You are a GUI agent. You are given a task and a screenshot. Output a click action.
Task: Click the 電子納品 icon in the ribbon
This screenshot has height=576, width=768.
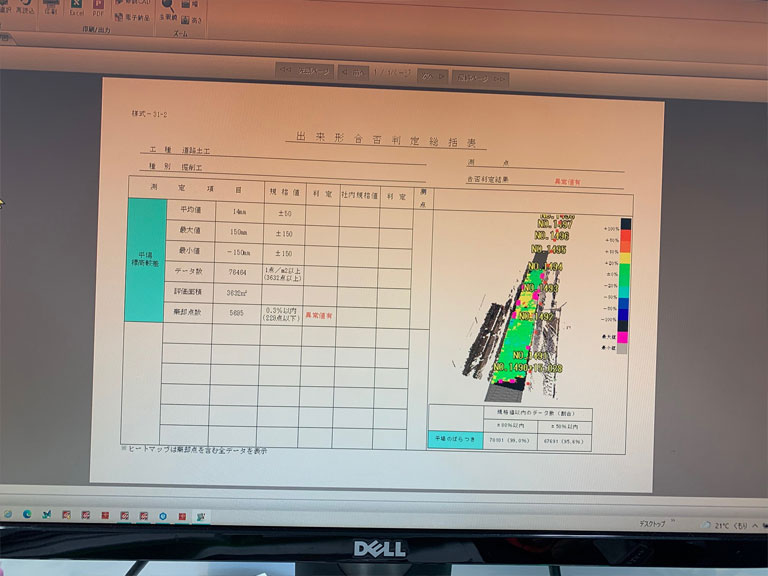(132, 17)
